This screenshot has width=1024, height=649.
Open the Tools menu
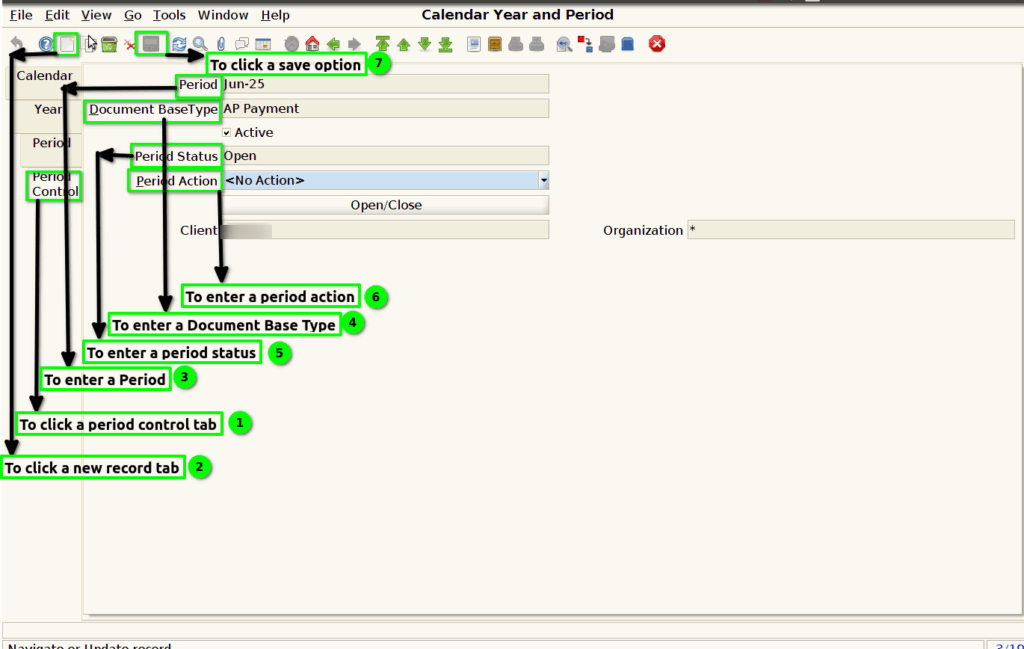(x=169, y=14)
